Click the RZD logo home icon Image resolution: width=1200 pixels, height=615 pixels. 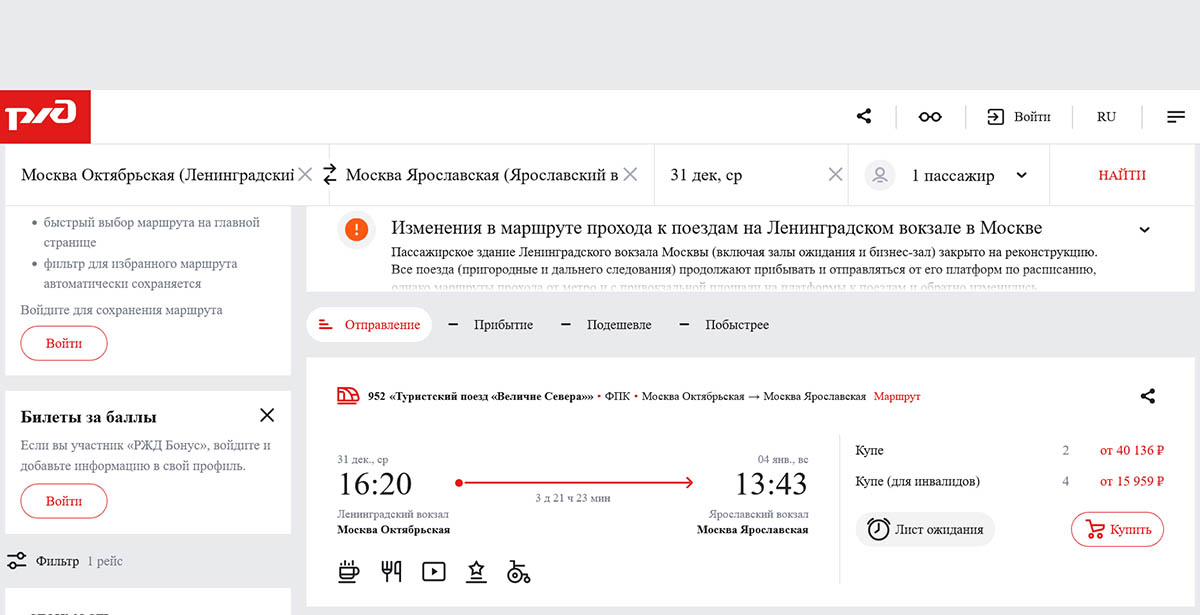click(x=45, y=117)
